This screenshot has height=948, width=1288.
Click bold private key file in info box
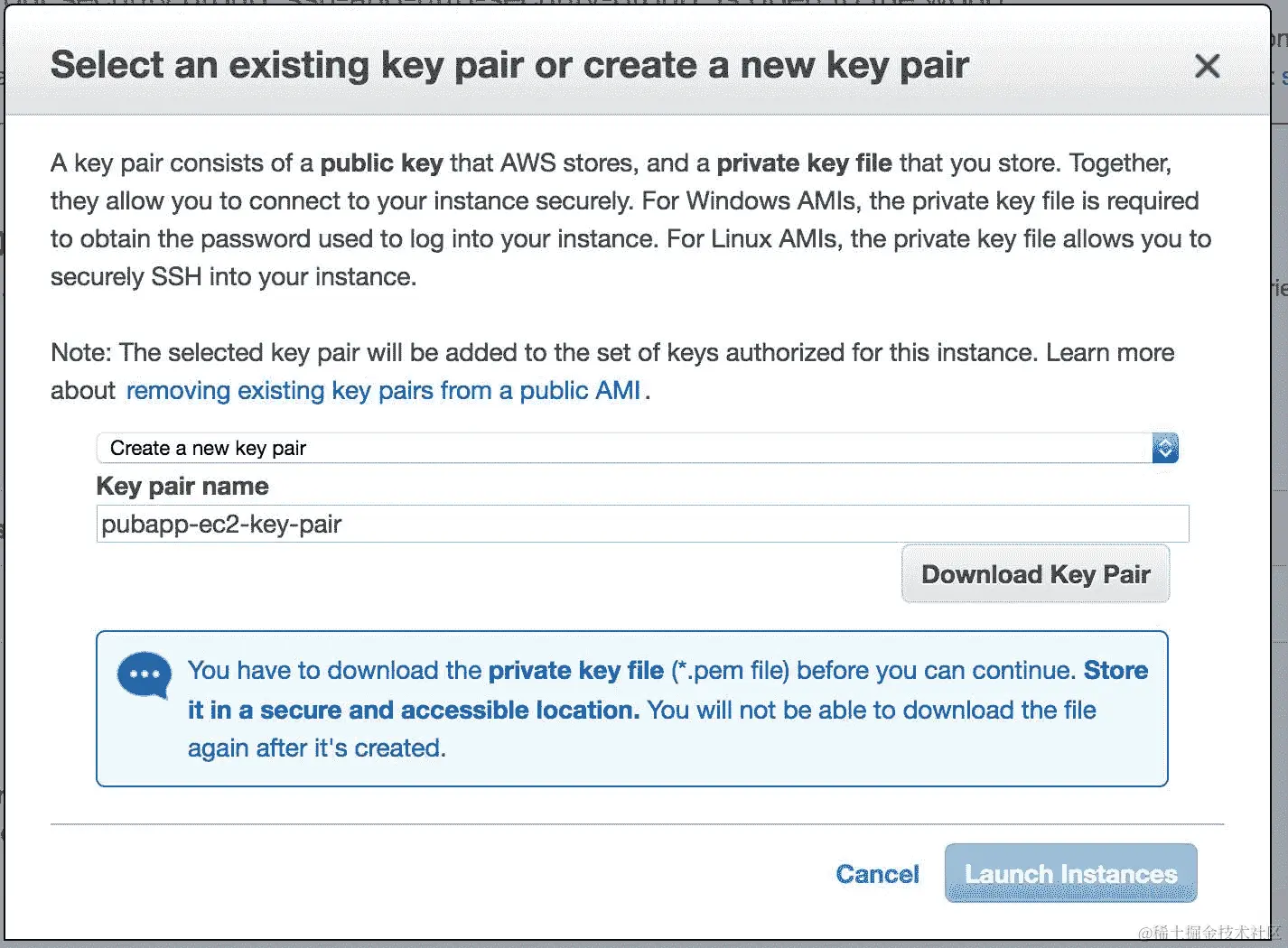pos(576,671)
